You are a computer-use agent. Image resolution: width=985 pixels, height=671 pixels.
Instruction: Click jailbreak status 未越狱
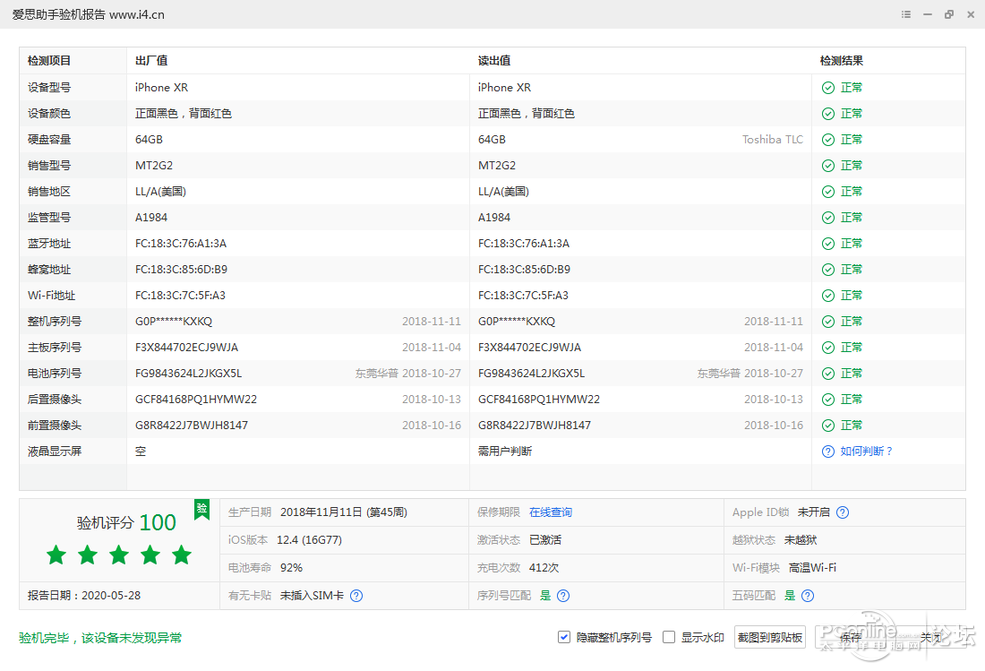[800, 540]
